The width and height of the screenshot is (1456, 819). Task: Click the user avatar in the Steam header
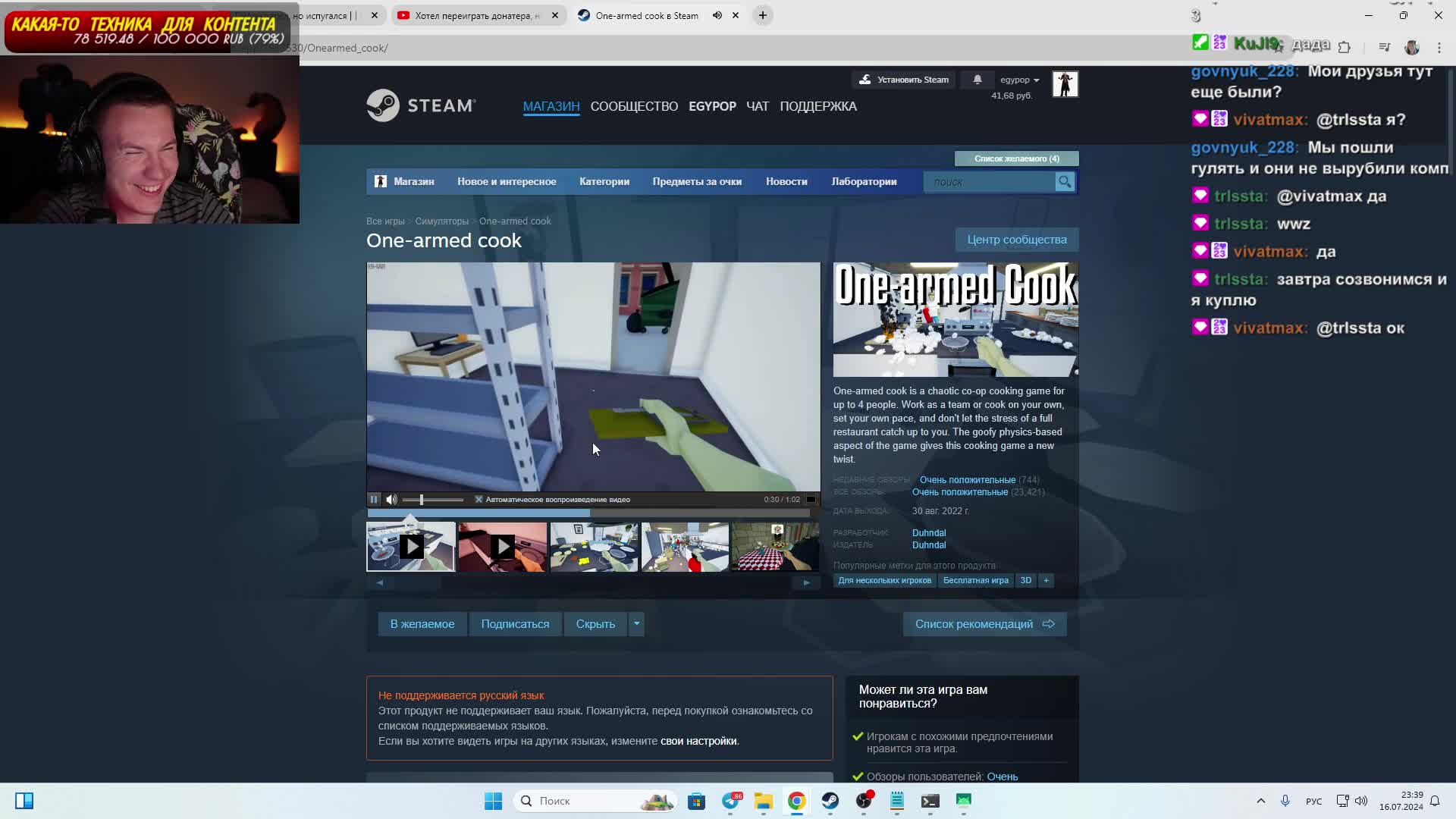tap(1065, 84)
